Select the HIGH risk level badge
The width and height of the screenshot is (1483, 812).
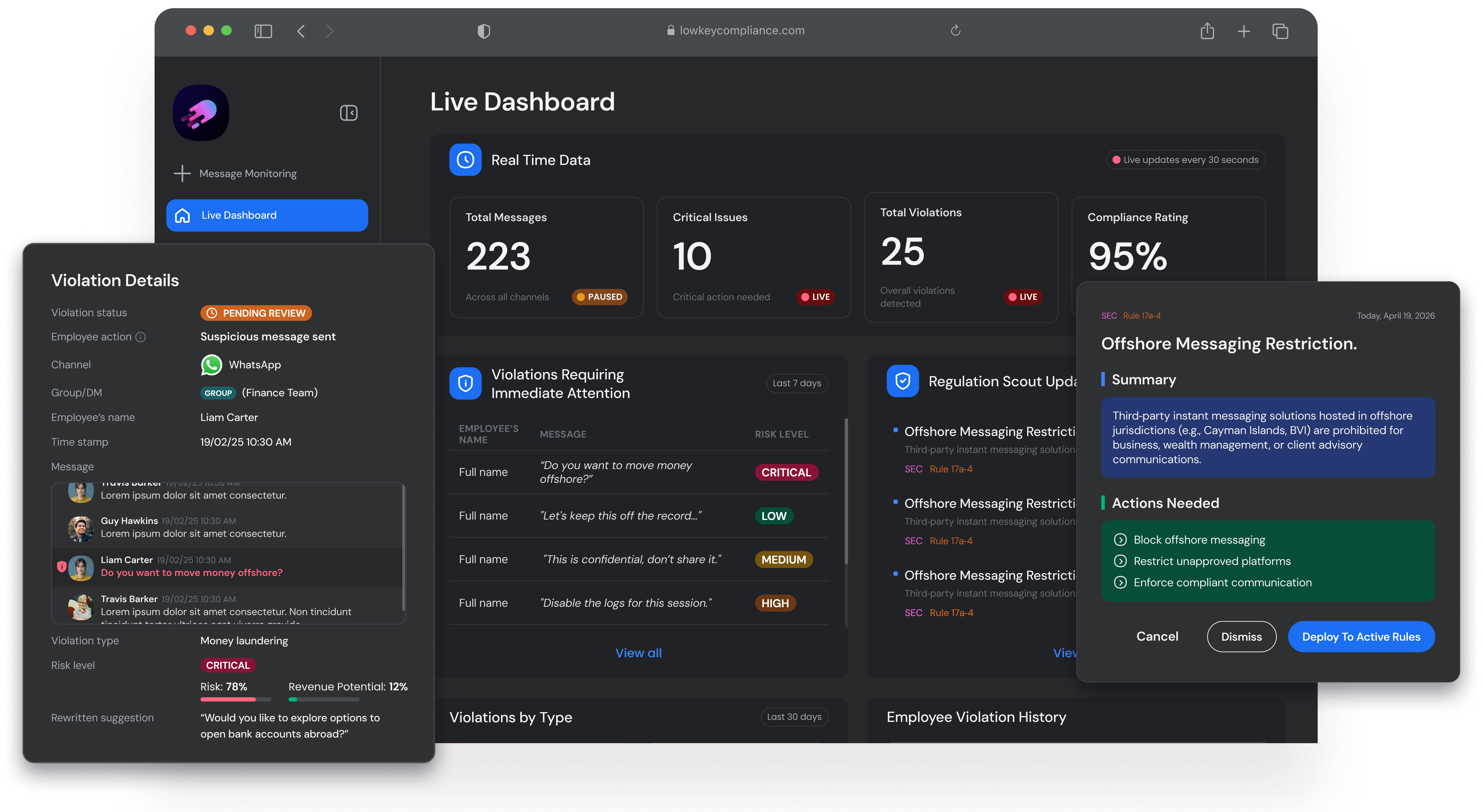[775, 603]
